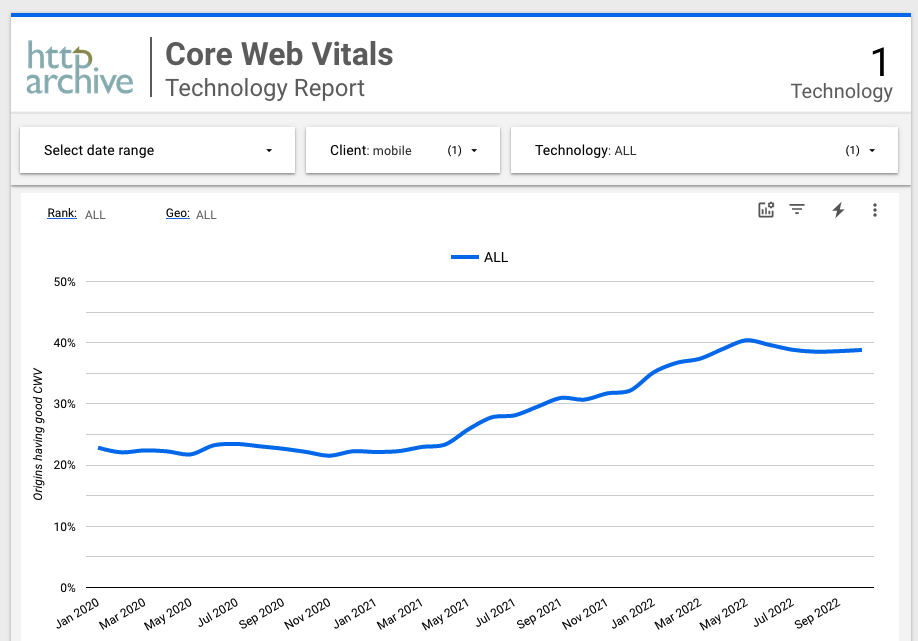This screenshot has width=918, height=641.
Task: Click the line's last point after Sep 2022
Action: click(x=860, y=350)
